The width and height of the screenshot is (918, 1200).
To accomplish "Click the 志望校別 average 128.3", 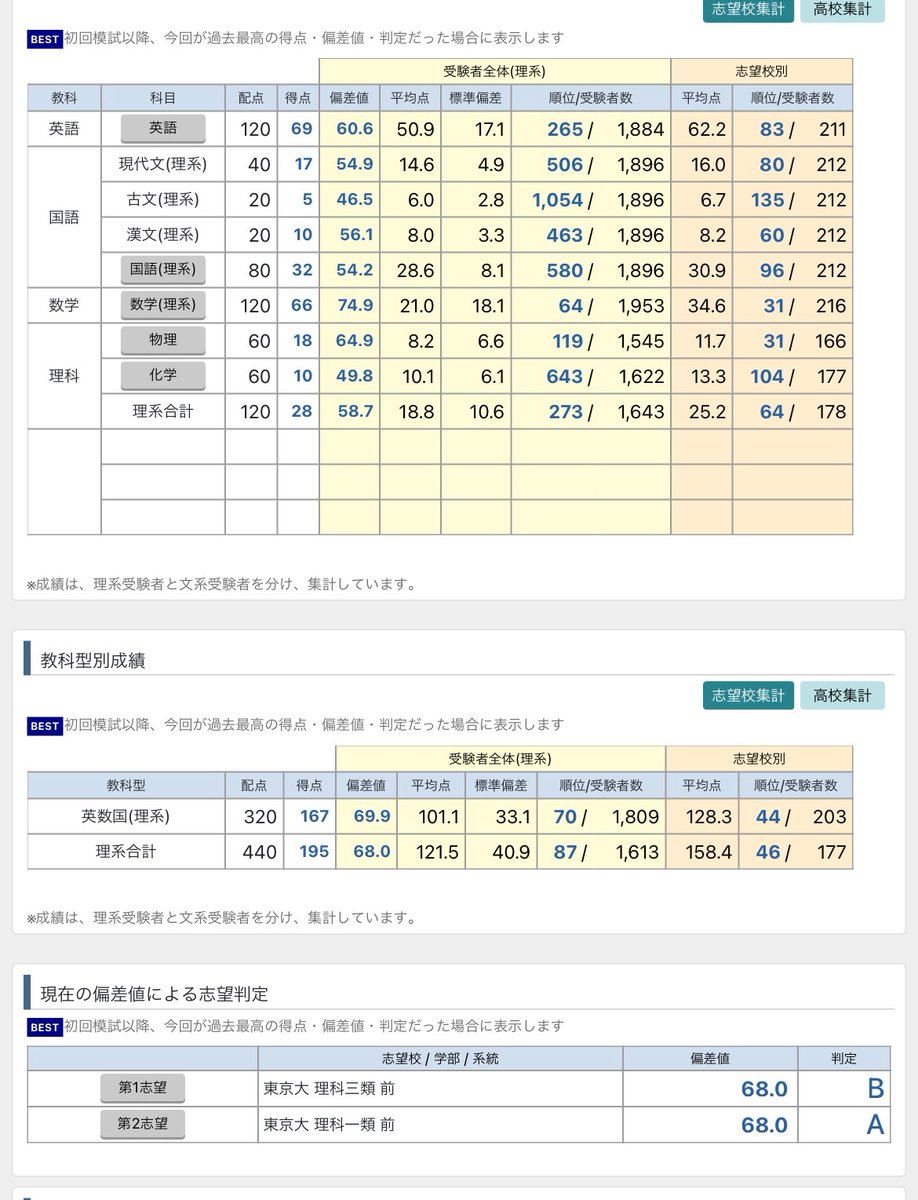I will tap(709, 817).
